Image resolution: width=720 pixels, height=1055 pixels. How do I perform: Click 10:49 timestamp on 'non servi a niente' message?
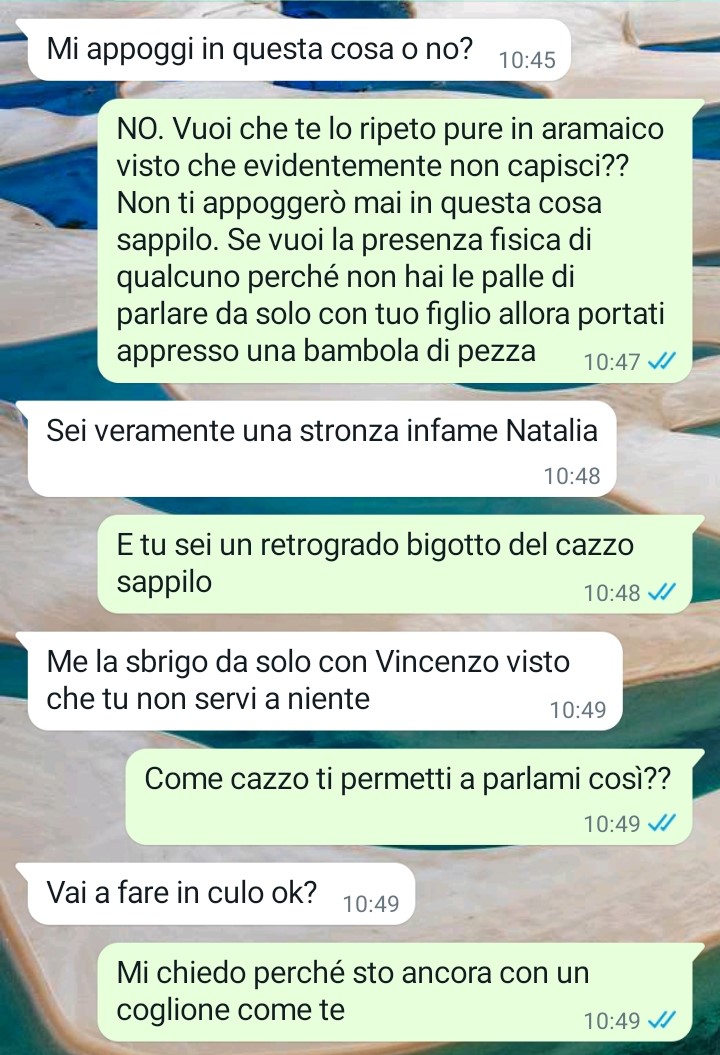578,710
